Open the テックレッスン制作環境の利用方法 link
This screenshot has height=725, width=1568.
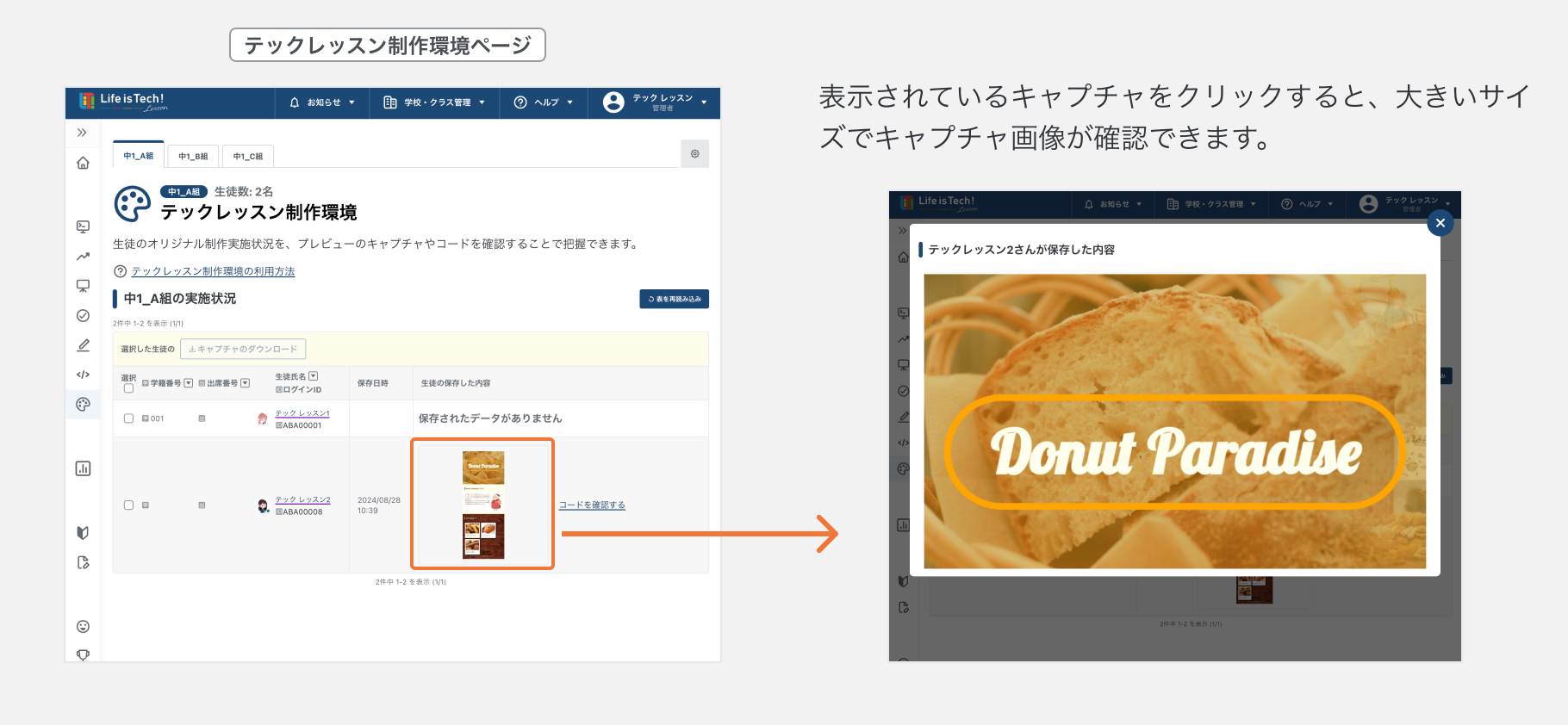213,271
